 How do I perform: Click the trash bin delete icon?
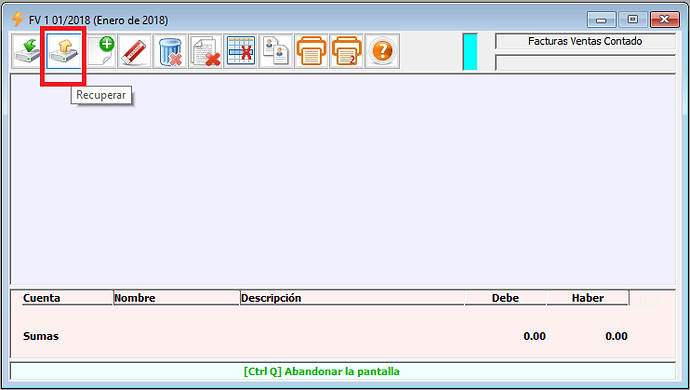pyautogui.click(x=170, y=51)
